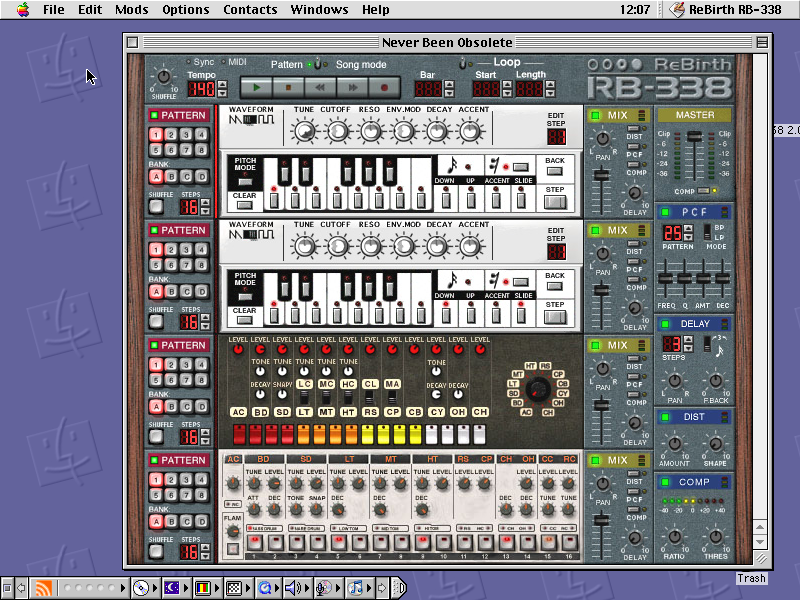The height and width of the screenshot is (600, 800).
Task: Click the color bars monitor Control Strip icon
Action: (x=203, y=588)
